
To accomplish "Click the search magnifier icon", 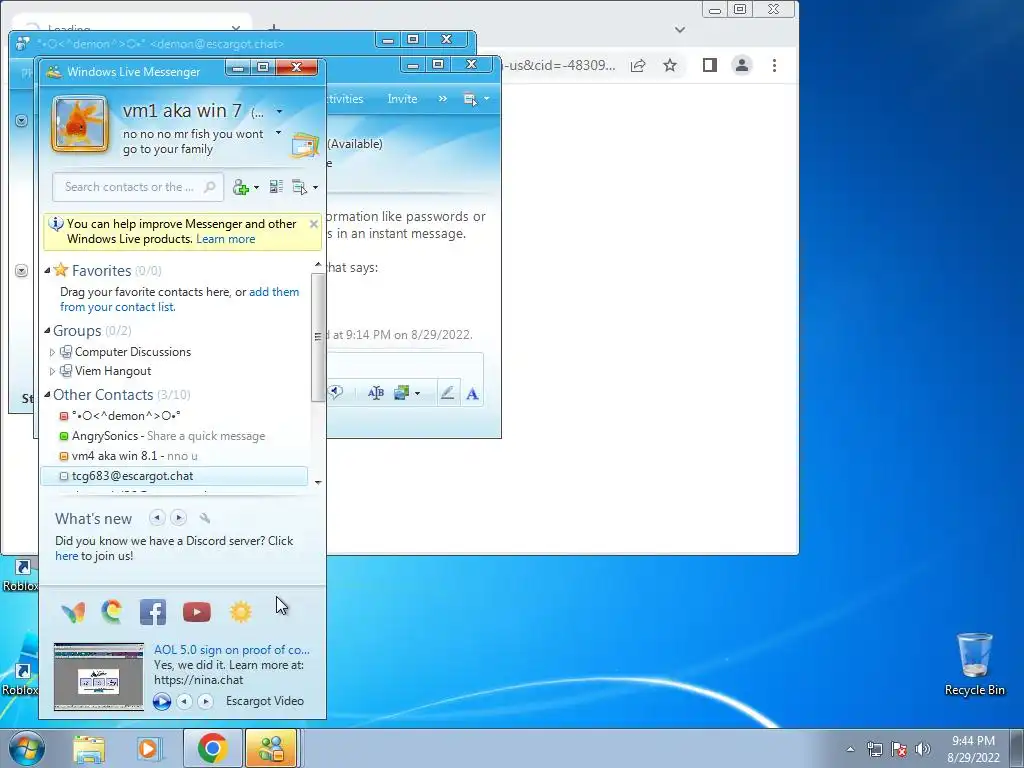I will [210, 187].
